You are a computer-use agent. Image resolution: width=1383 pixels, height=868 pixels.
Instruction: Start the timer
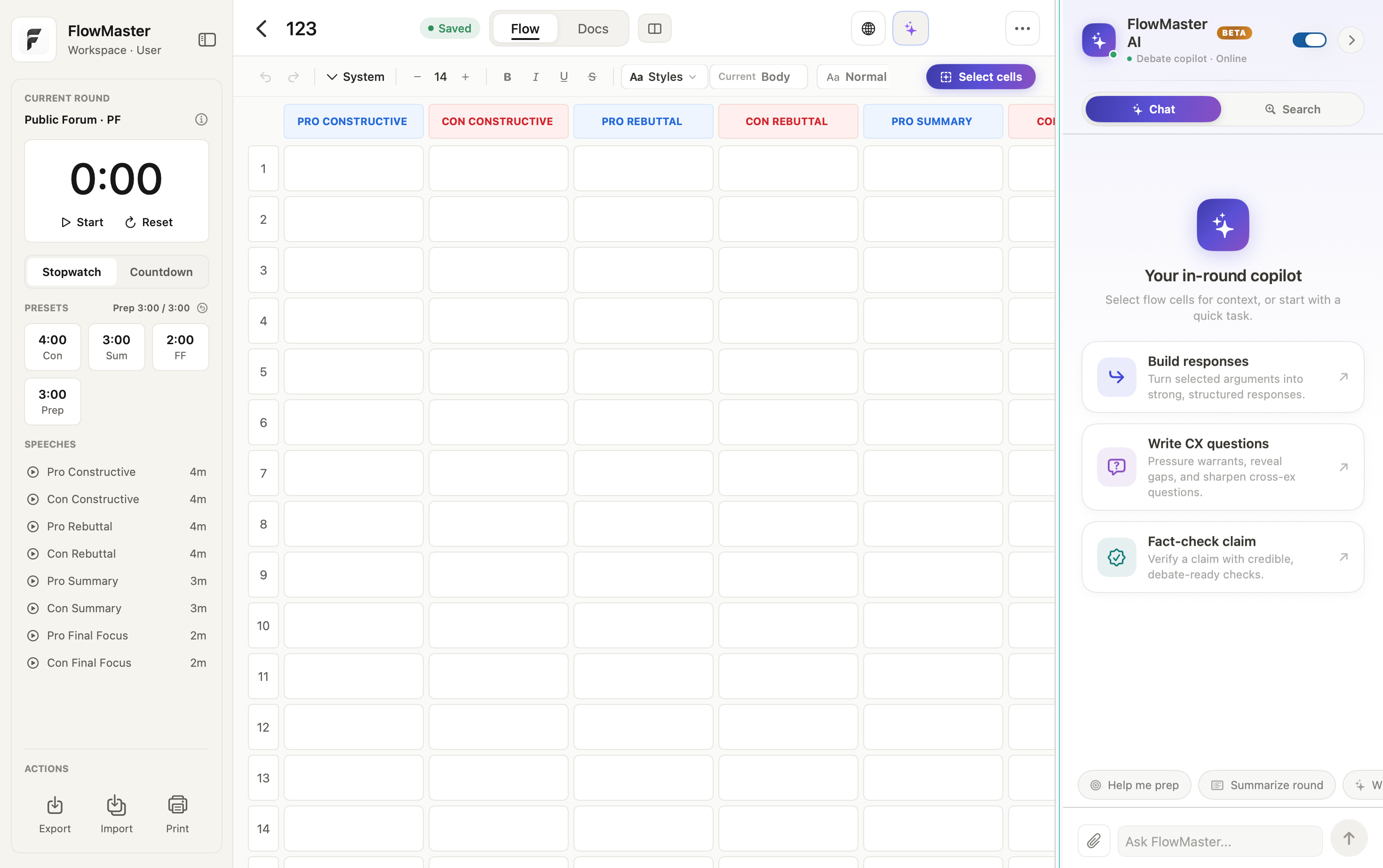point(82,223)
